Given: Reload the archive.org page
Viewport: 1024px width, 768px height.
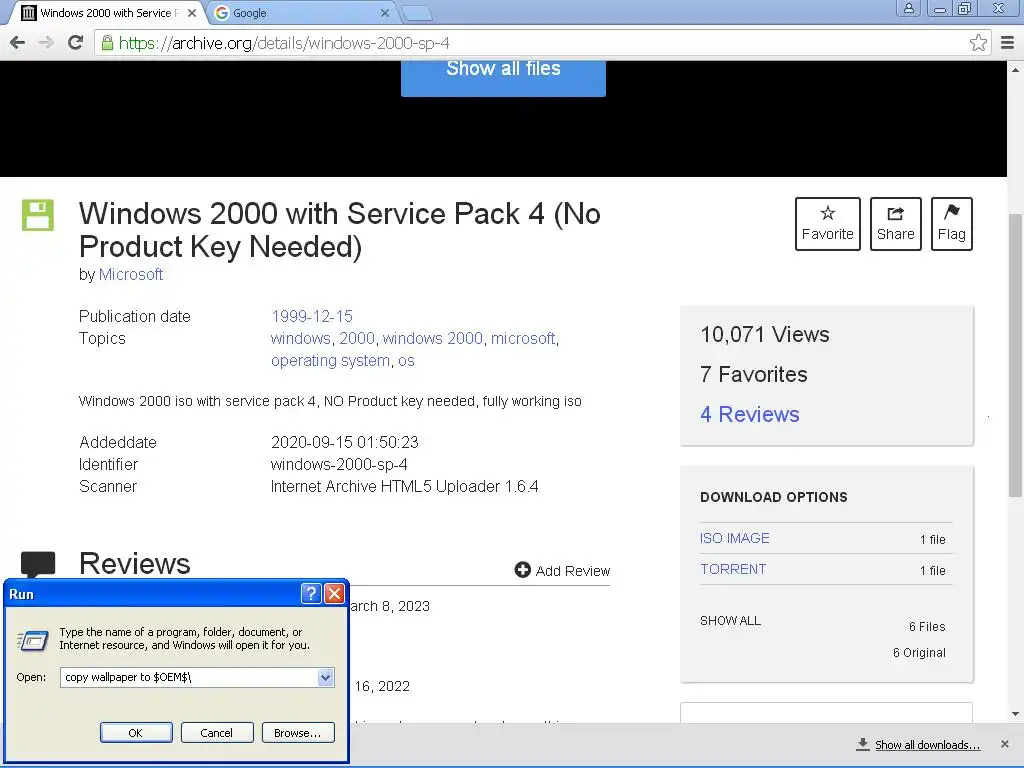Looking at the screenshot, I should point(75,43).
